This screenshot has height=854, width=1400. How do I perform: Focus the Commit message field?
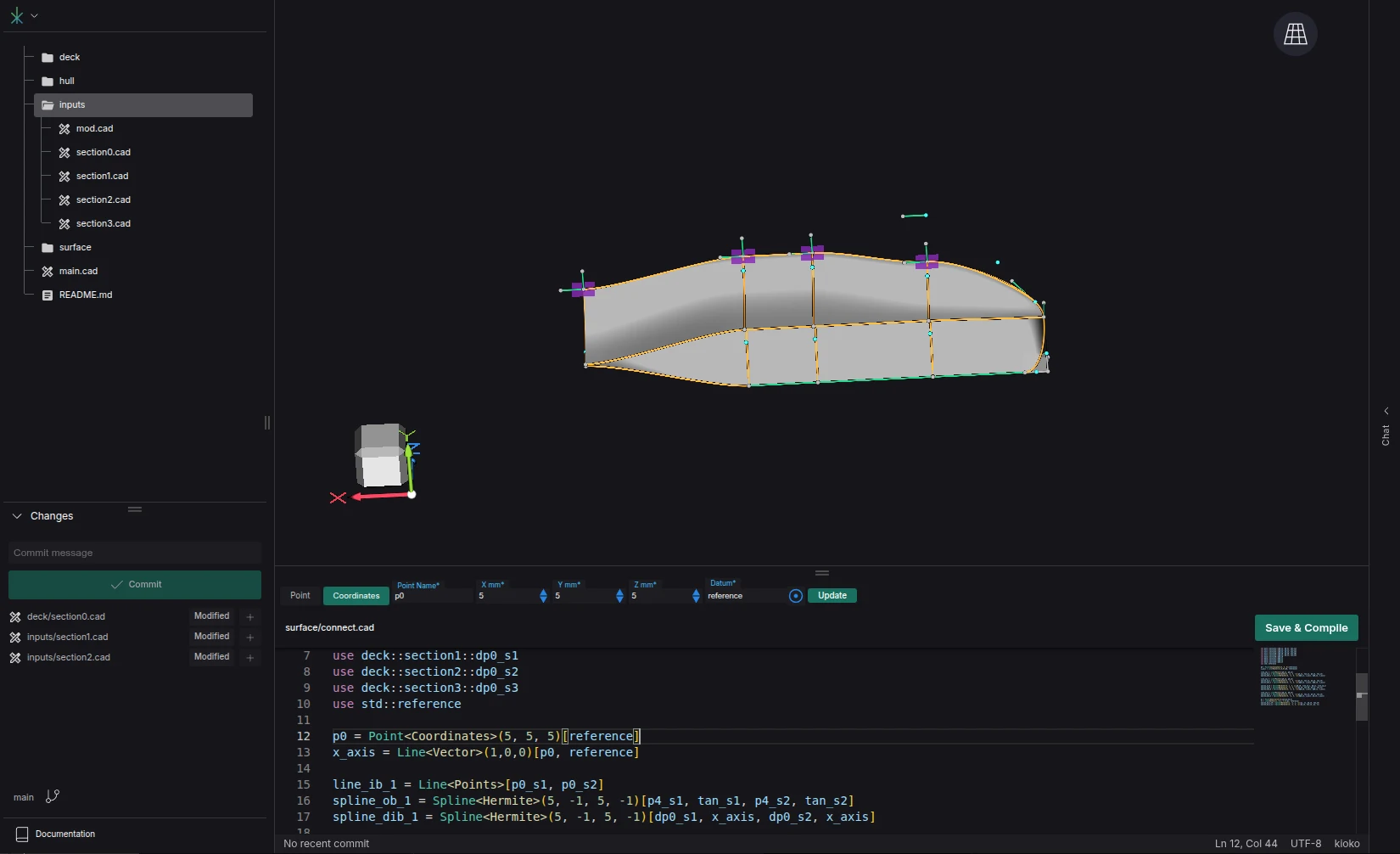click(135, 553)
